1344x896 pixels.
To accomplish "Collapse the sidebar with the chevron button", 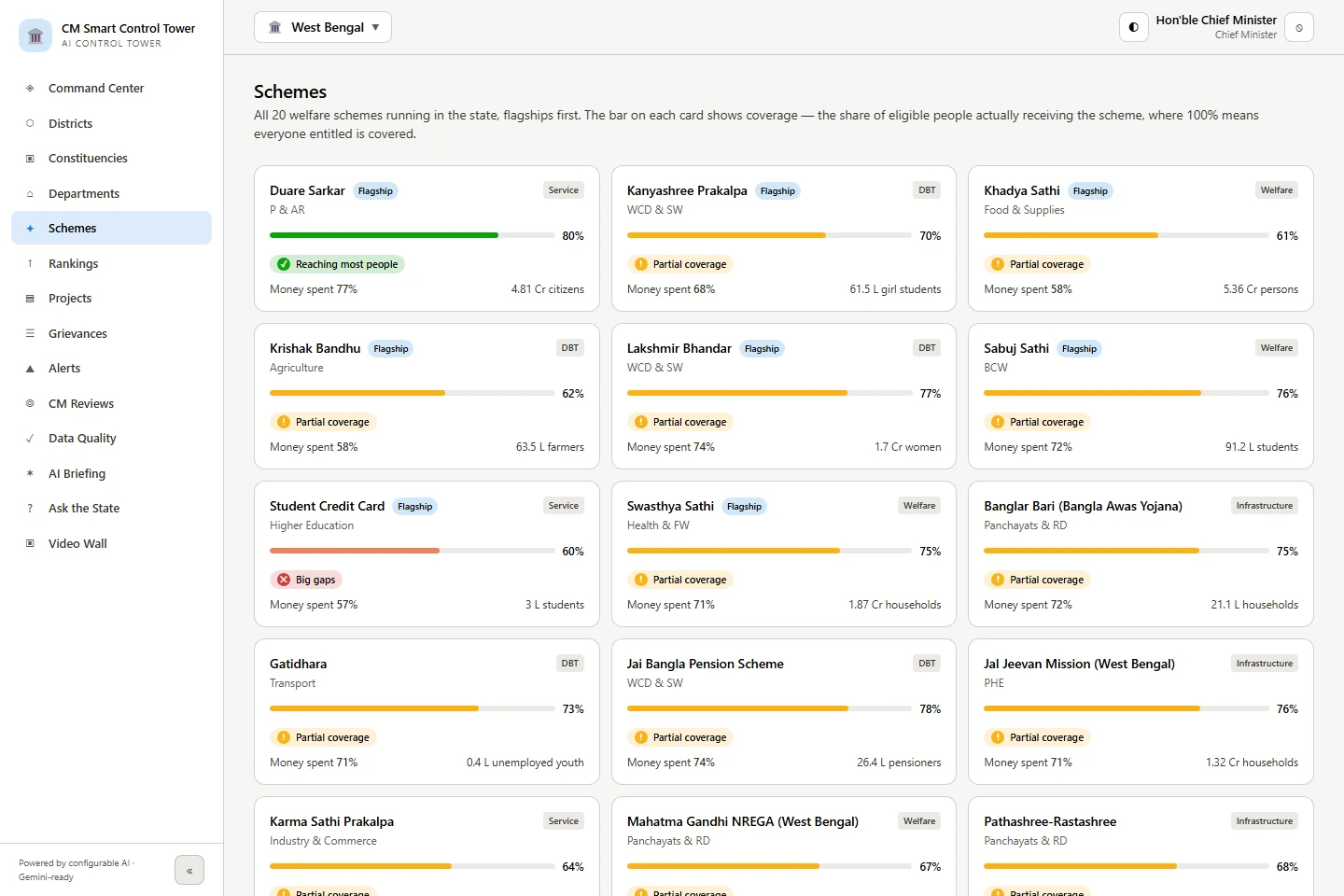I will 189,871.
